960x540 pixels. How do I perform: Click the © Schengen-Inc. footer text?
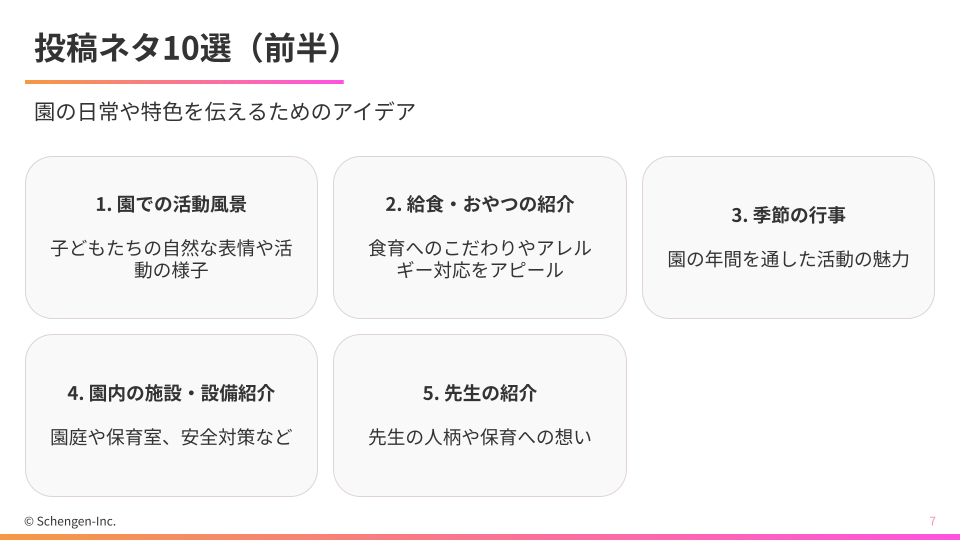coord(70,521)
